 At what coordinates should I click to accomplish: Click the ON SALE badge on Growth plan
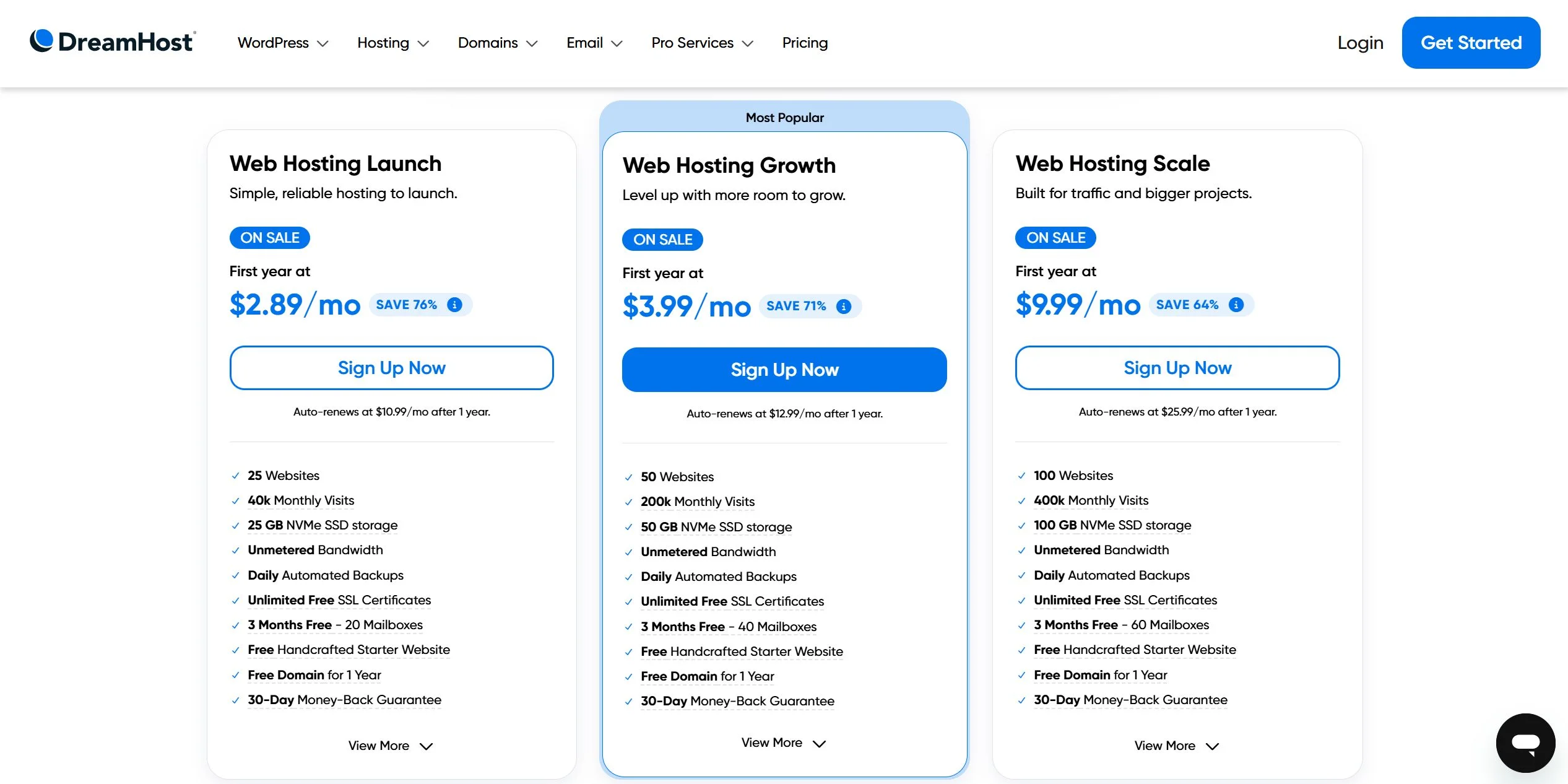662,239
